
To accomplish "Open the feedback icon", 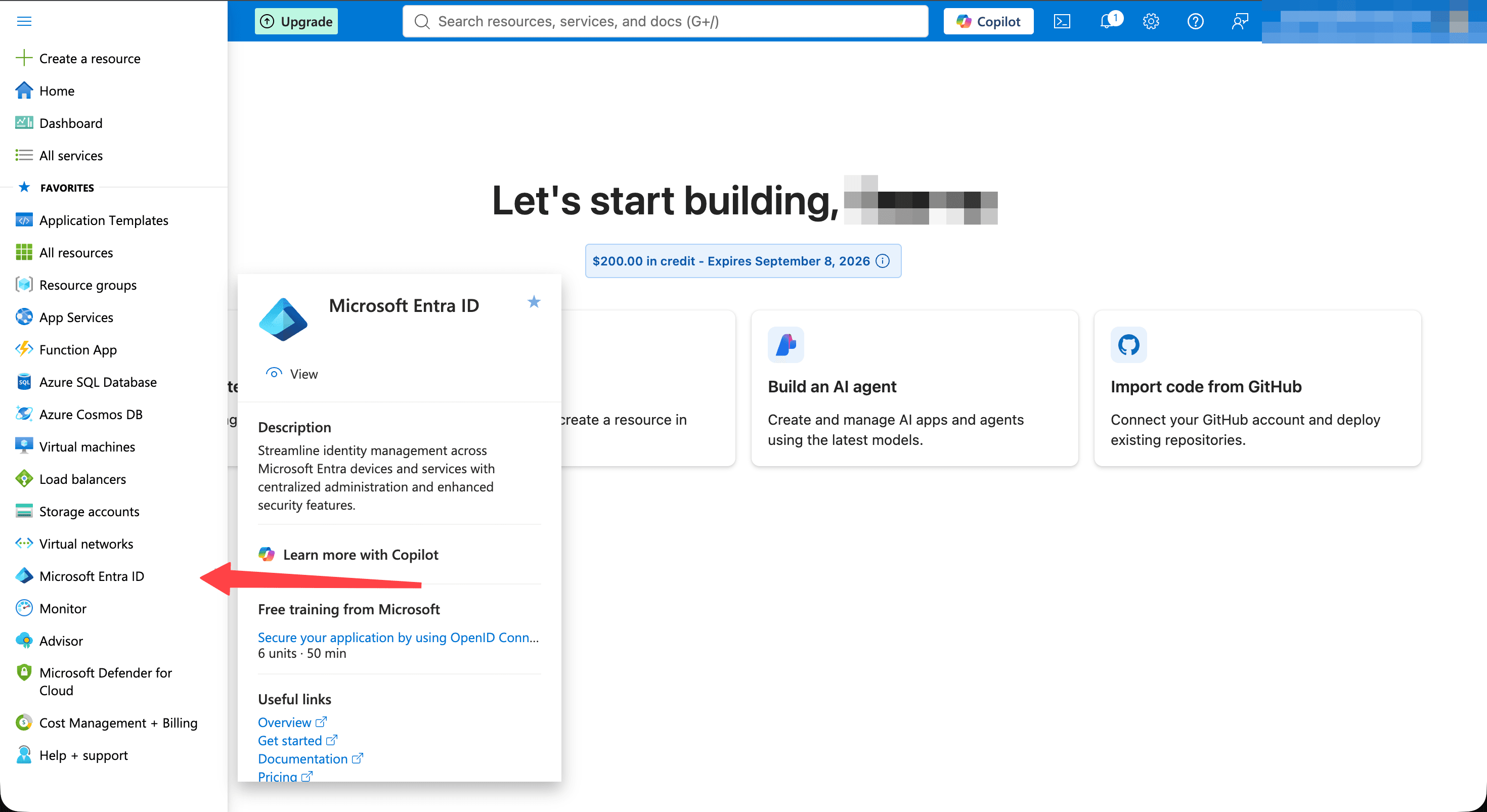I will [1239, 21].
